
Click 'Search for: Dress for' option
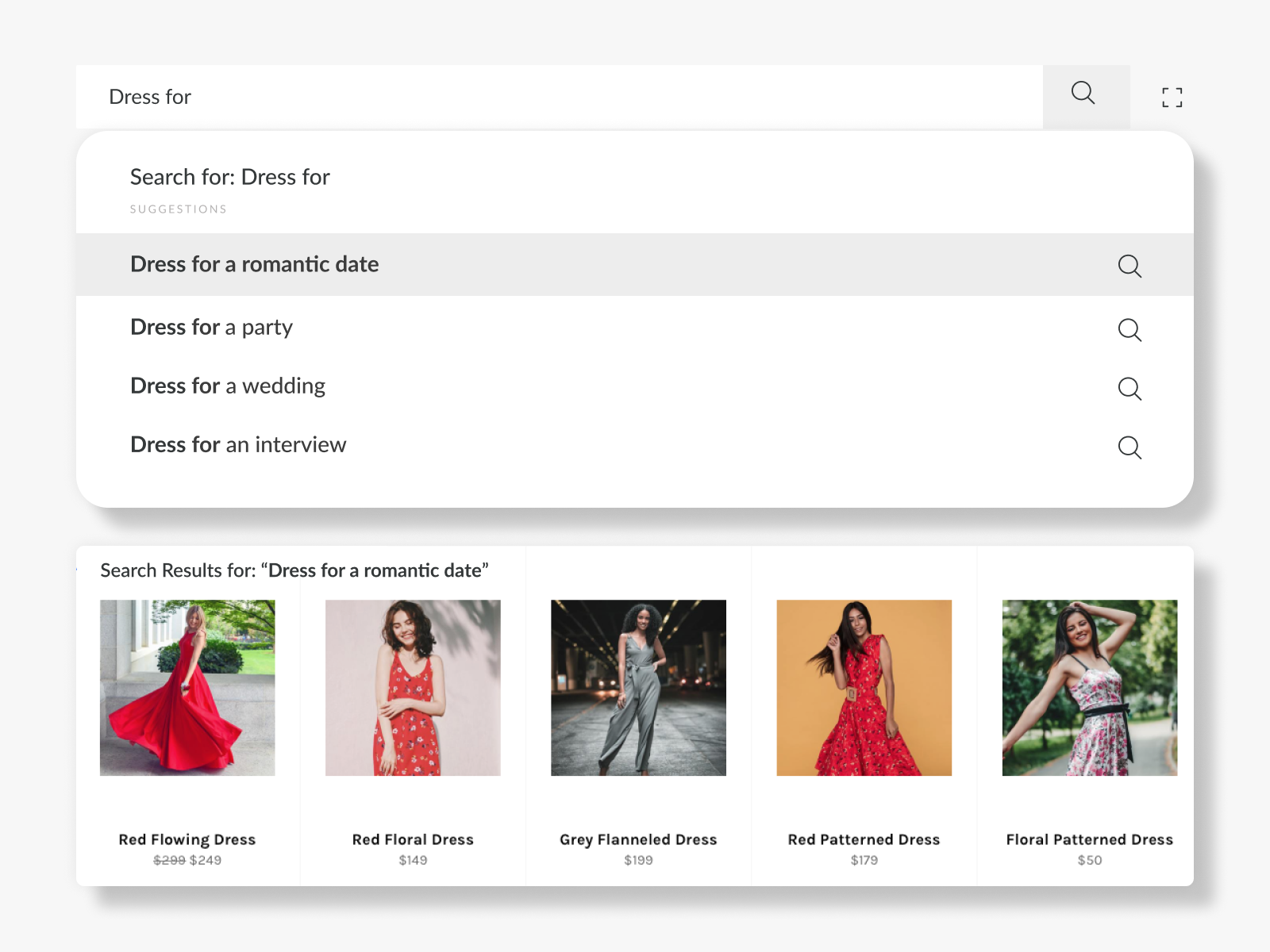(x=230, y=177)
